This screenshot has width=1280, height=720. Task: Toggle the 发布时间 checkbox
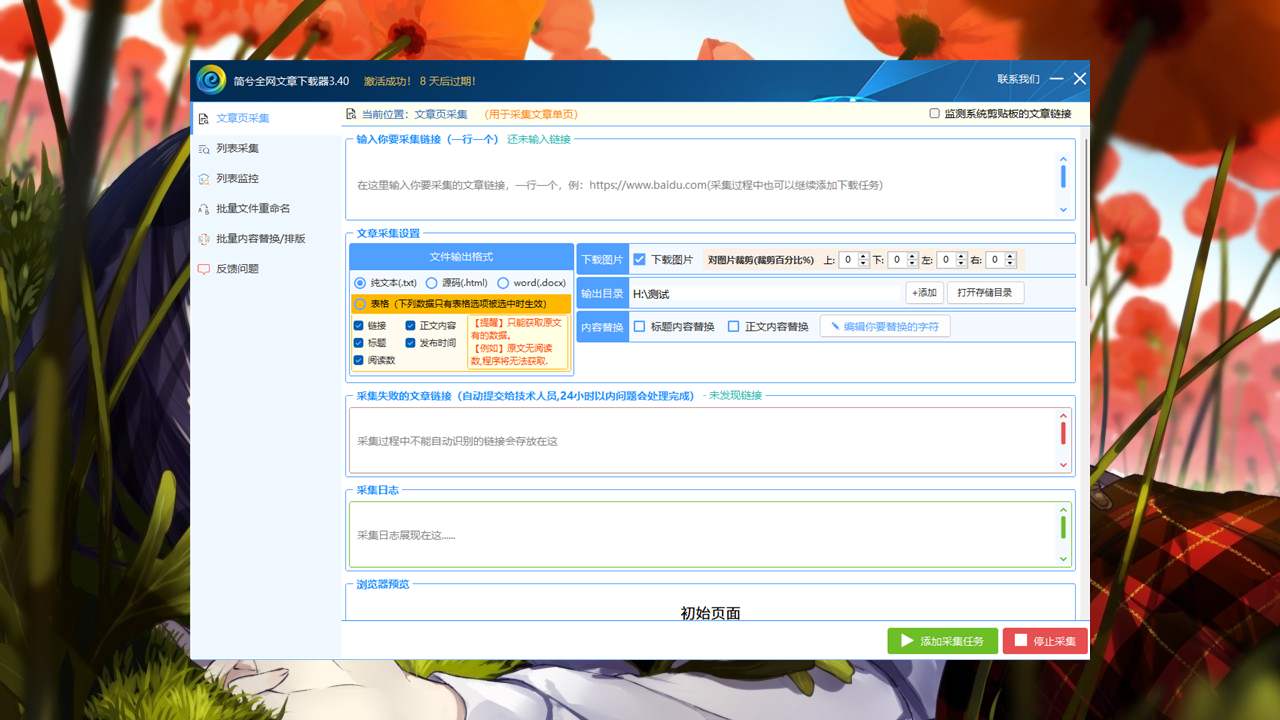coord(411,342)
